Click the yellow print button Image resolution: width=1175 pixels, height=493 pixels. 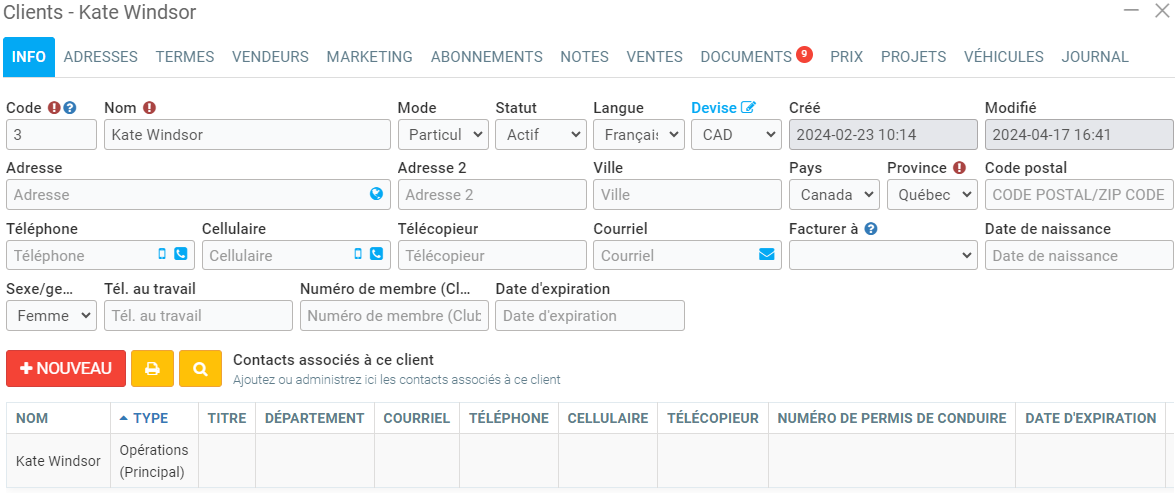(x=152, y=368)
